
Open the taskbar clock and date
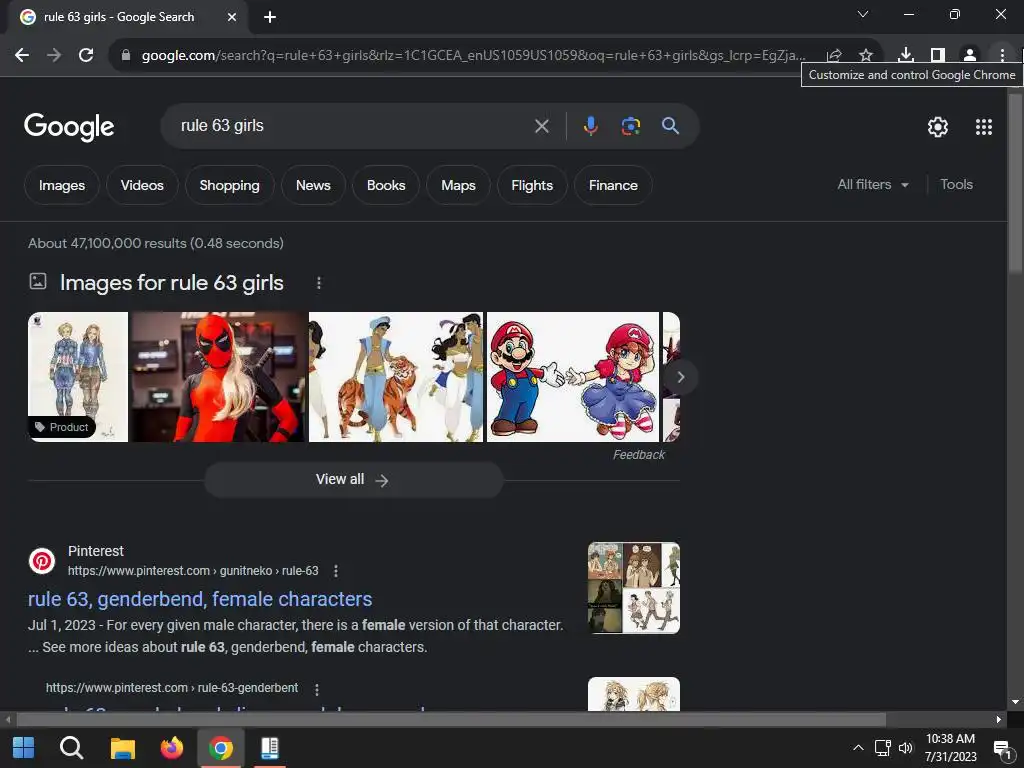(x=950, y=748)
